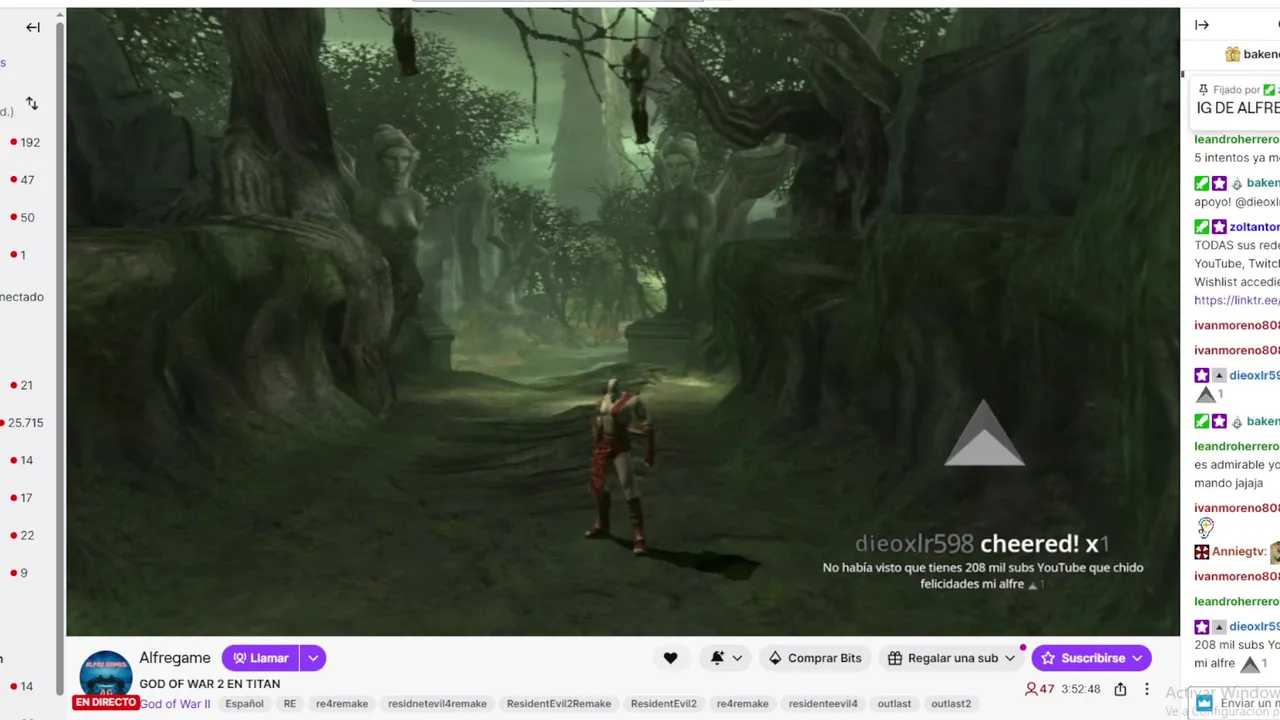
Task: Collapse the chat panel with the arrow icon
Action: tap(1202, 25)
